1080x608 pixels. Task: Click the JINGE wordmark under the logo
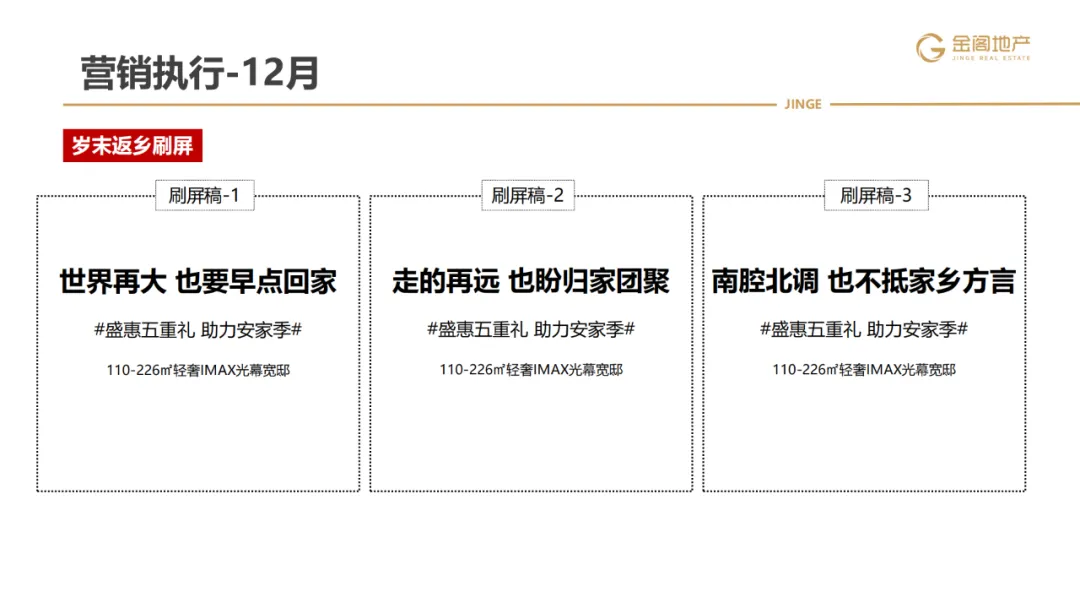pyautogui.click(x=803, y=104)
